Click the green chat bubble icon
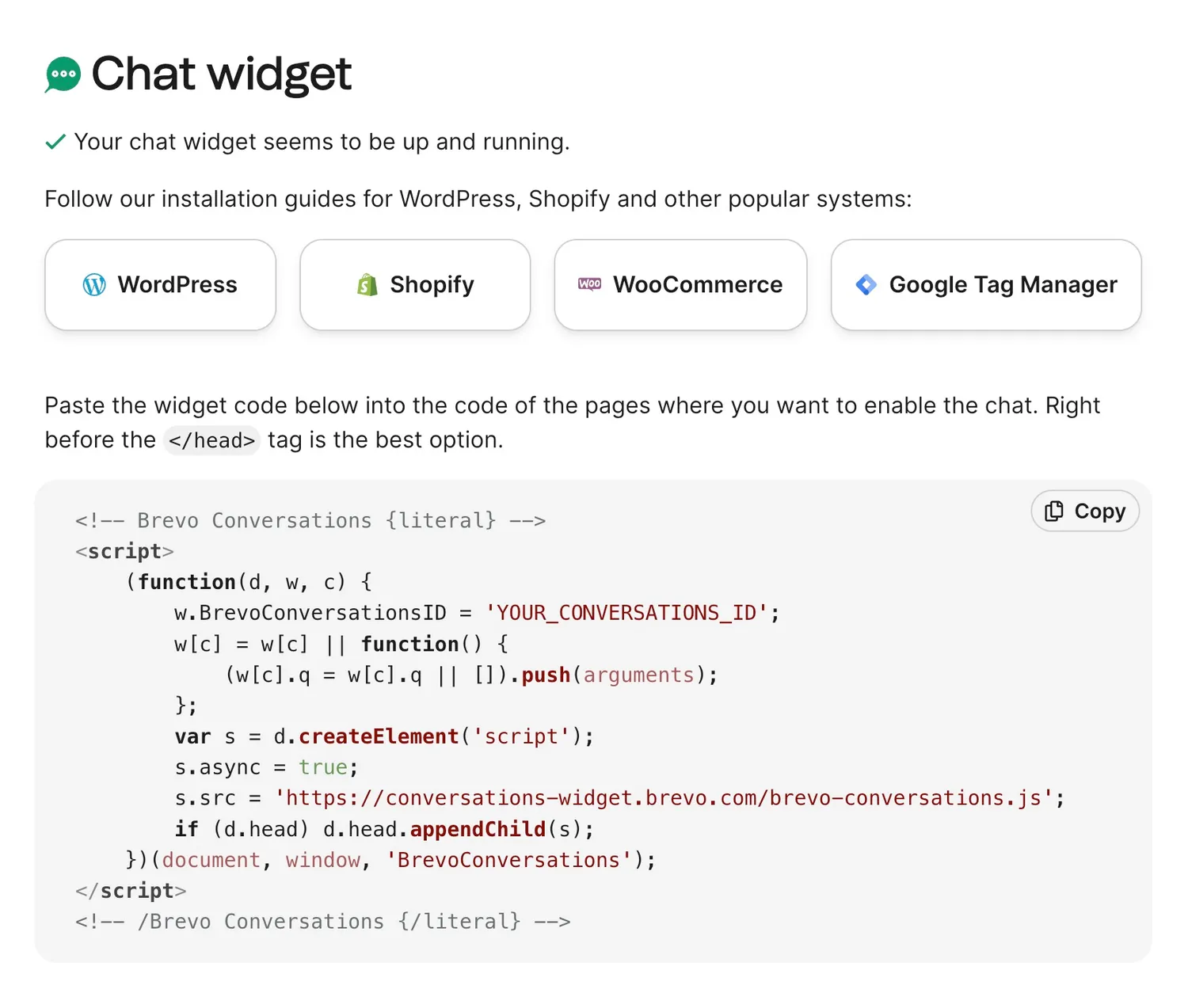1188x1008 pixels. point(63,75)
